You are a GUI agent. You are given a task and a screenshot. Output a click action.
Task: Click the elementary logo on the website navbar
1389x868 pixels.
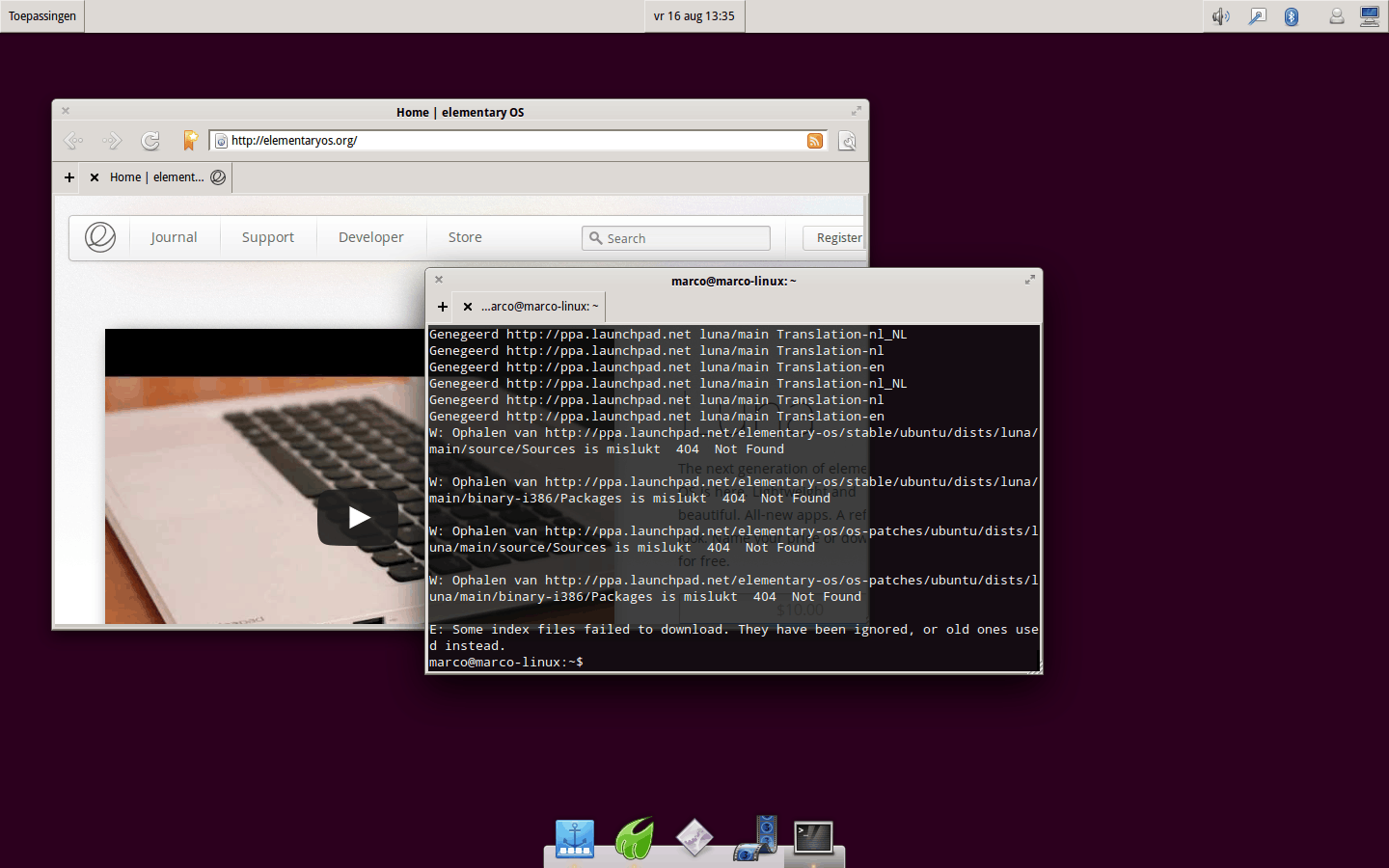(x=100, y=237)
